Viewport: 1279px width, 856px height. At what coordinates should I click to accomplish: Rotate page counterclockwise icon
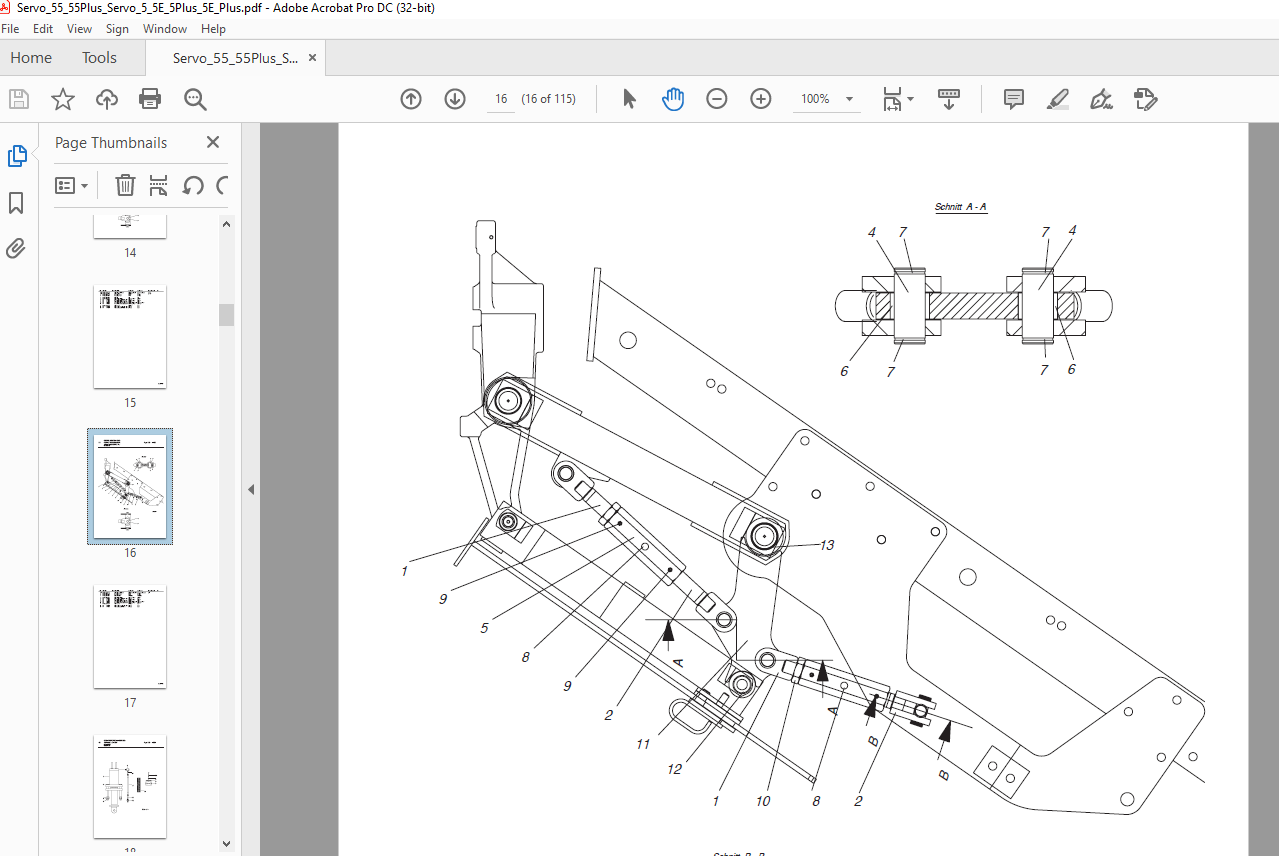tap(193, 185)
